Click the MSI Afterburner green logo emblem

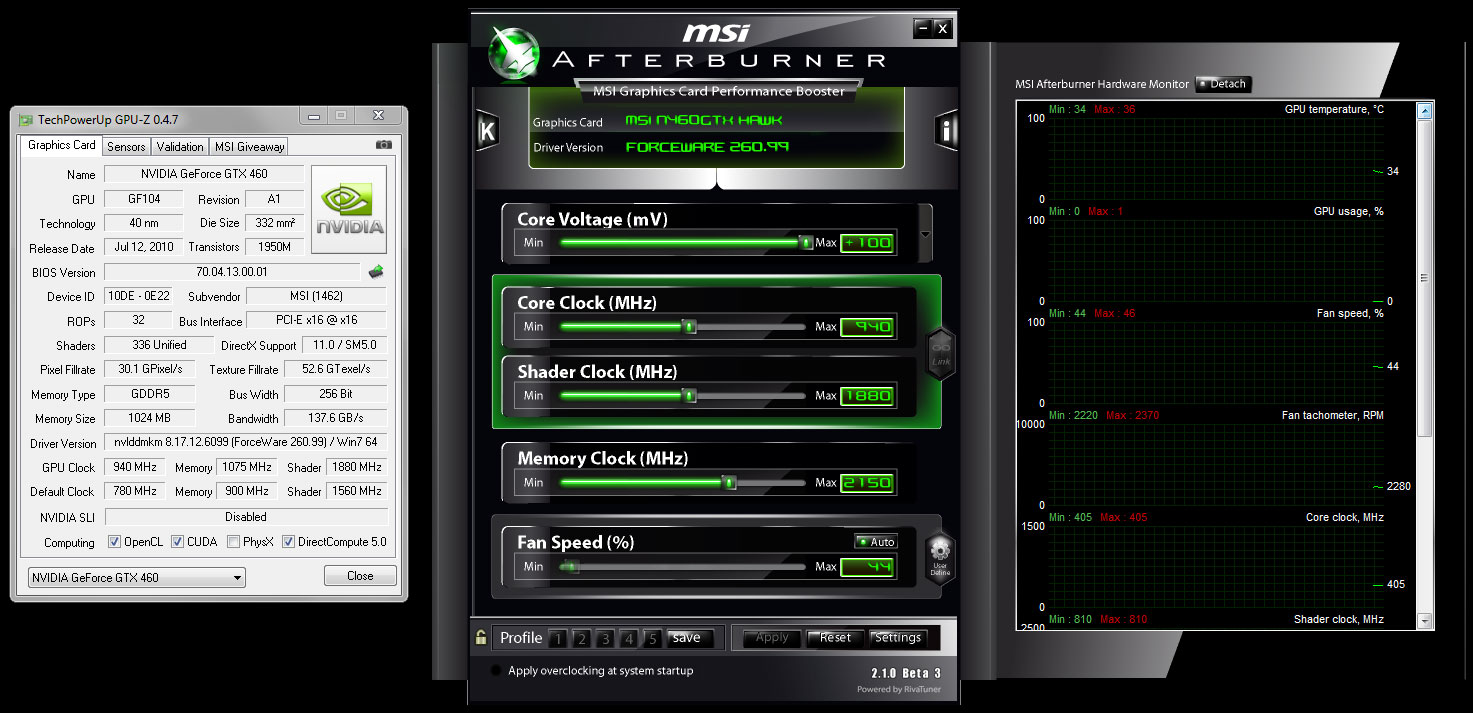coord(514,52)
